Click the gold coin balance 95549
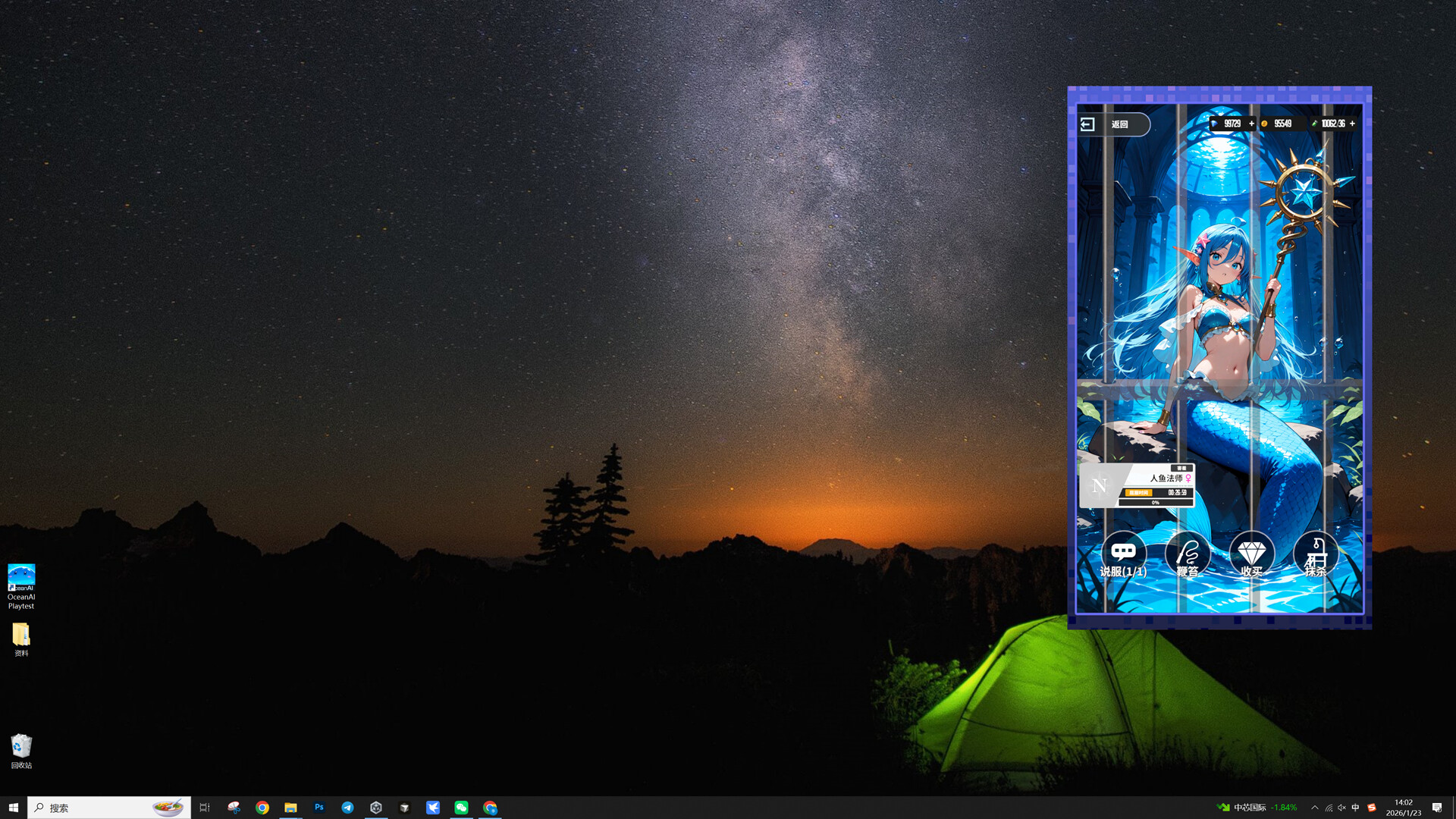The height and width of the screenshot is (819, 1456). pyautogui.click(x=1282, y=124)
